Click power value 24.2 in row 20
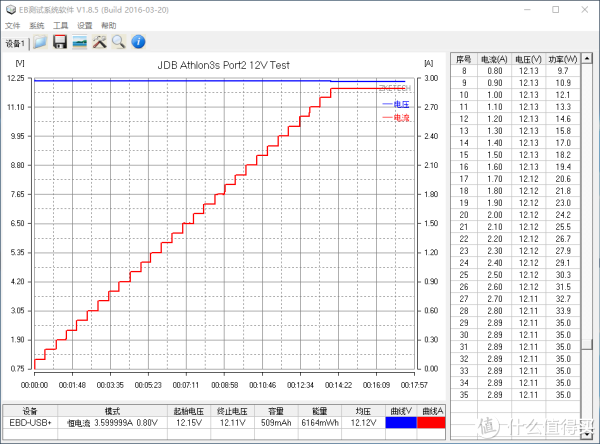This screenshot has height=444, width=600. click(563, 215)
